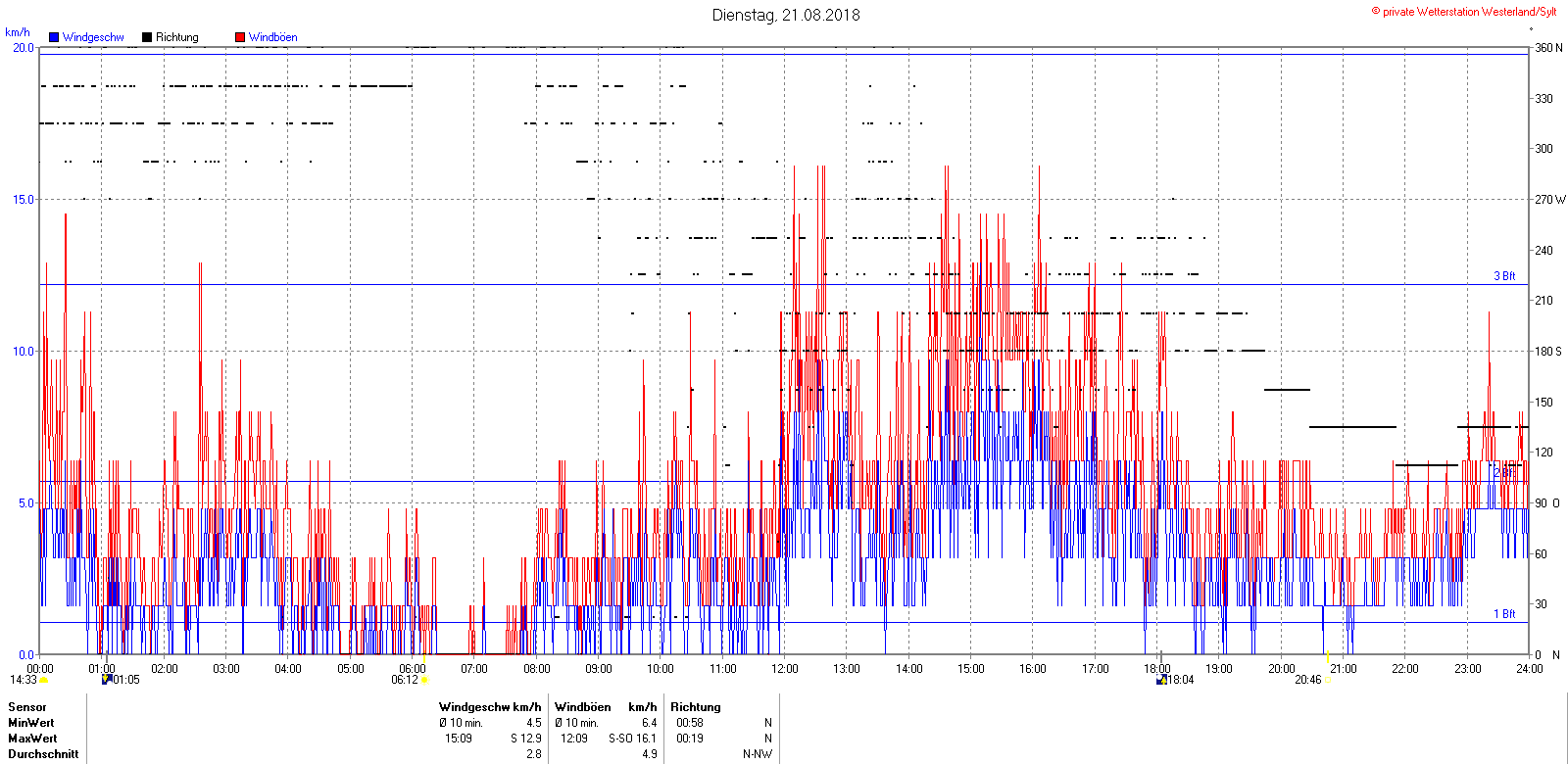
Task: Click the 00:19 direction time
Action: 690,739
